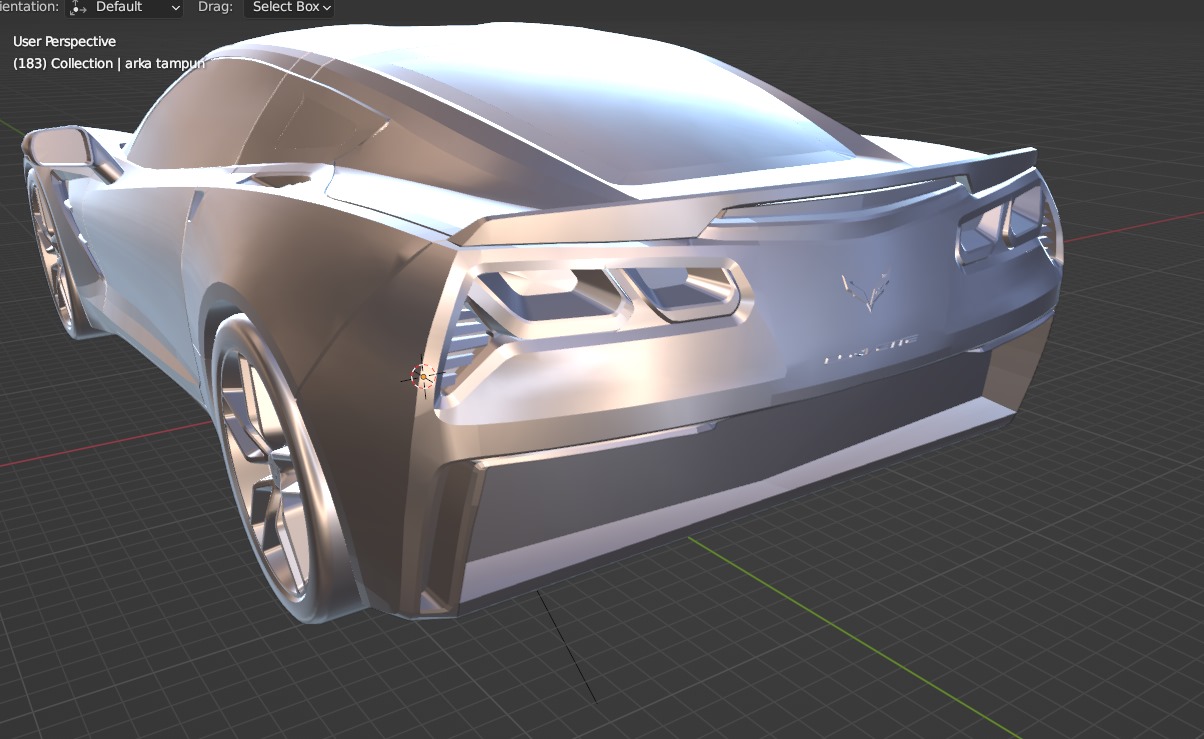Click the '(183) Collection | arka tampun' text
Screen dimensions: 1204x739
109,63
